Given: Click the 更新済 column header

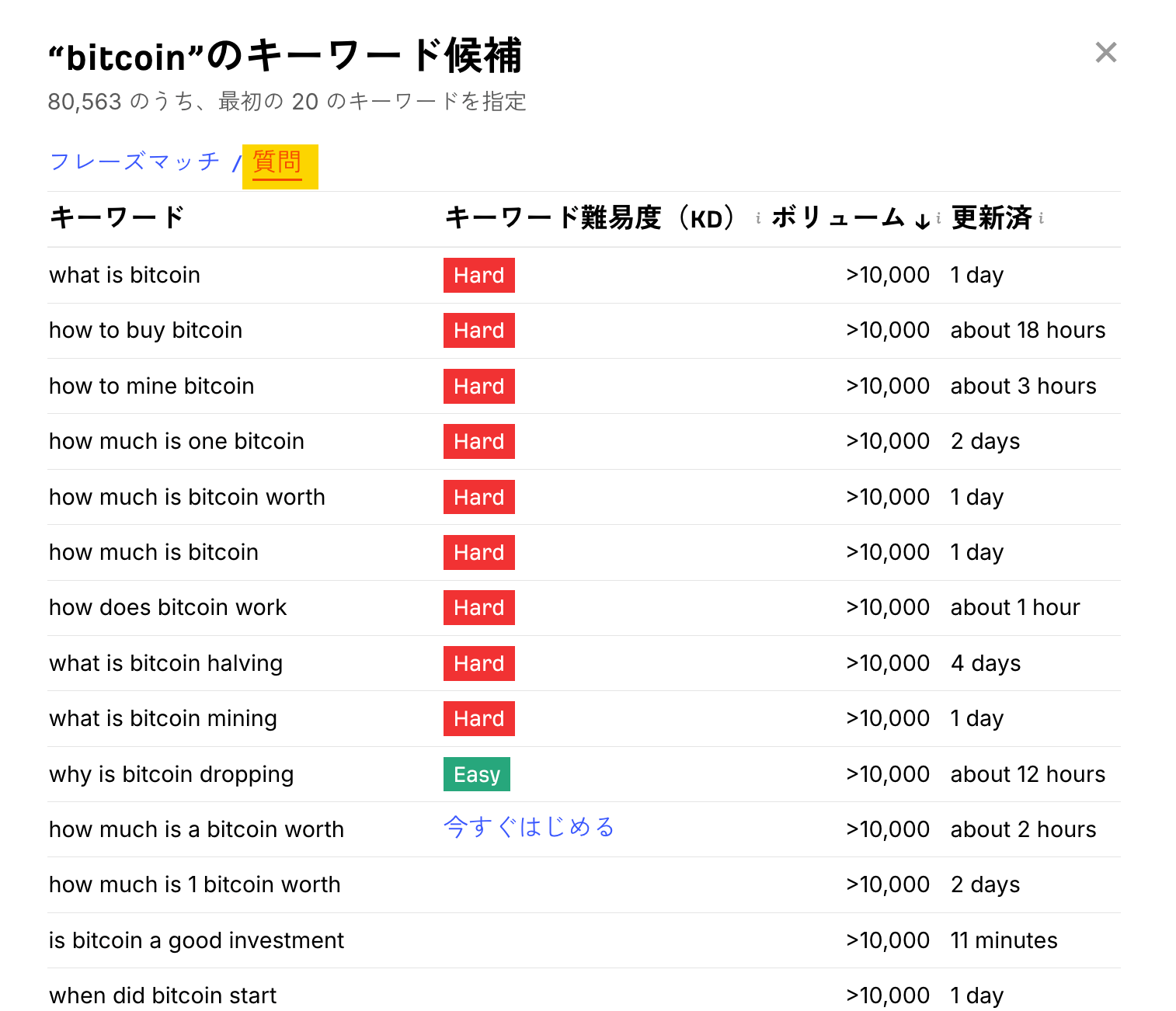Looking at the screenshot, I should point(991,218).
